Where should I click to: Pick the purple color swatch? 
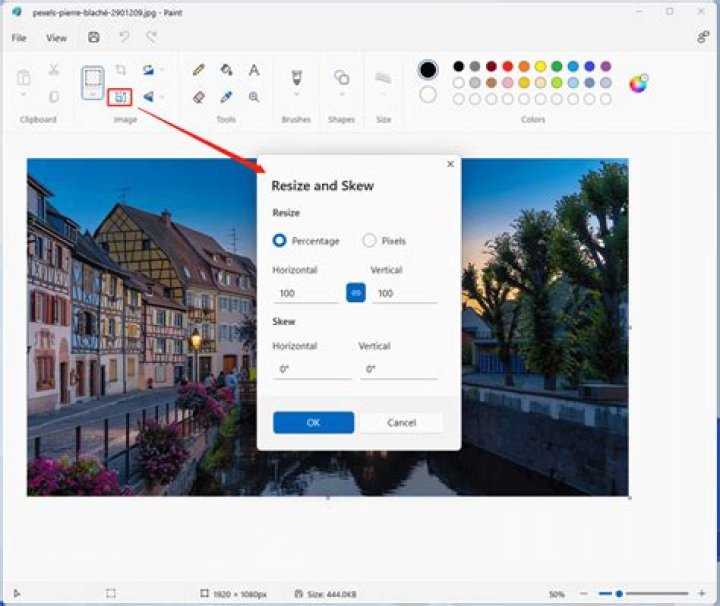click(x=606, y=67)
